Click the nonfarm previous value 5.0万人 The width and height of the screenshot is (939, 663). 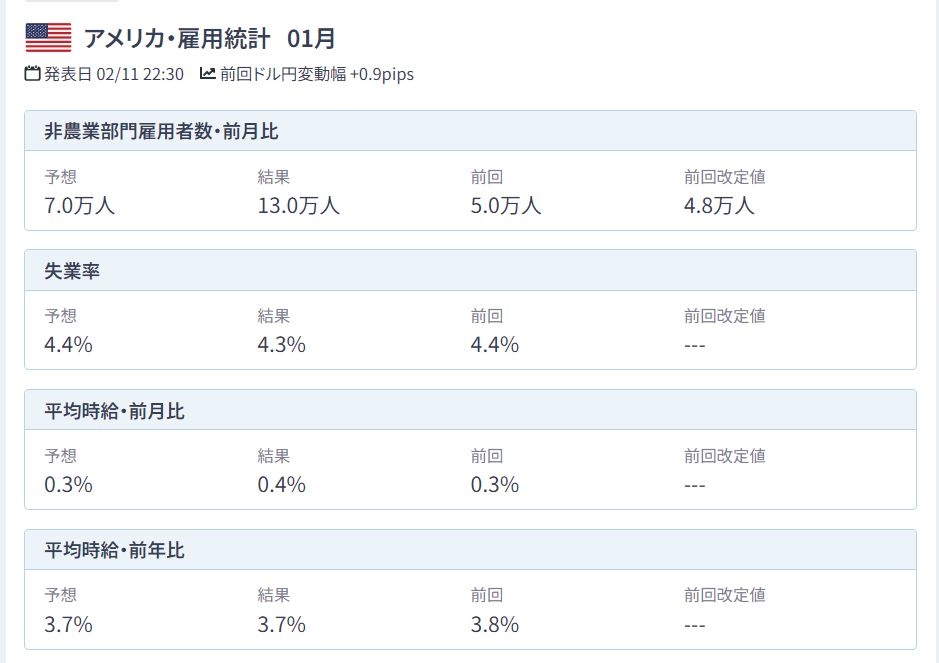(506, 206)
